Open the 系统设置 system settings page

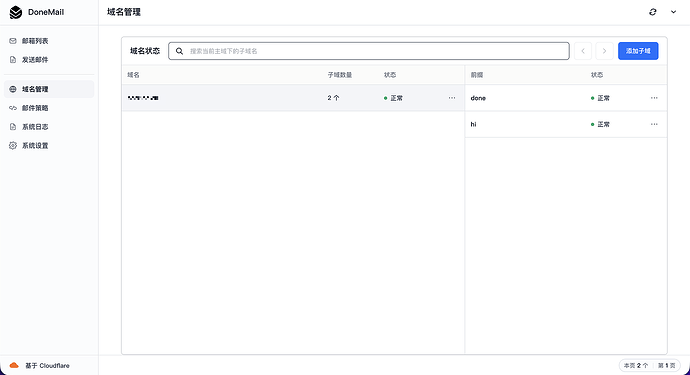click(x=49, y=146)
